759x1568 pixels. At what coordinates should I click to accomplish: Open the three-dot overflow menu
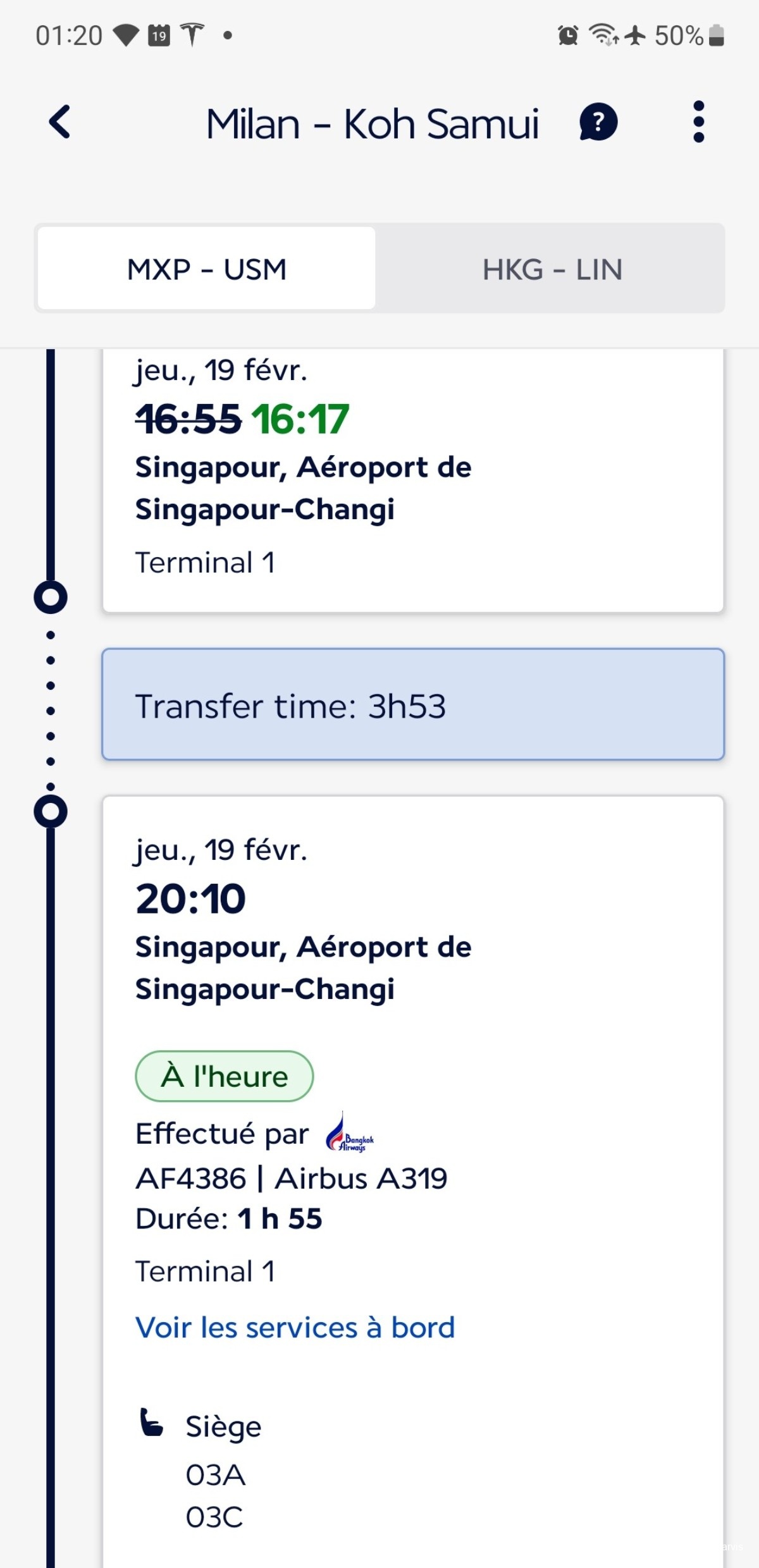click(x=698, y=122)
